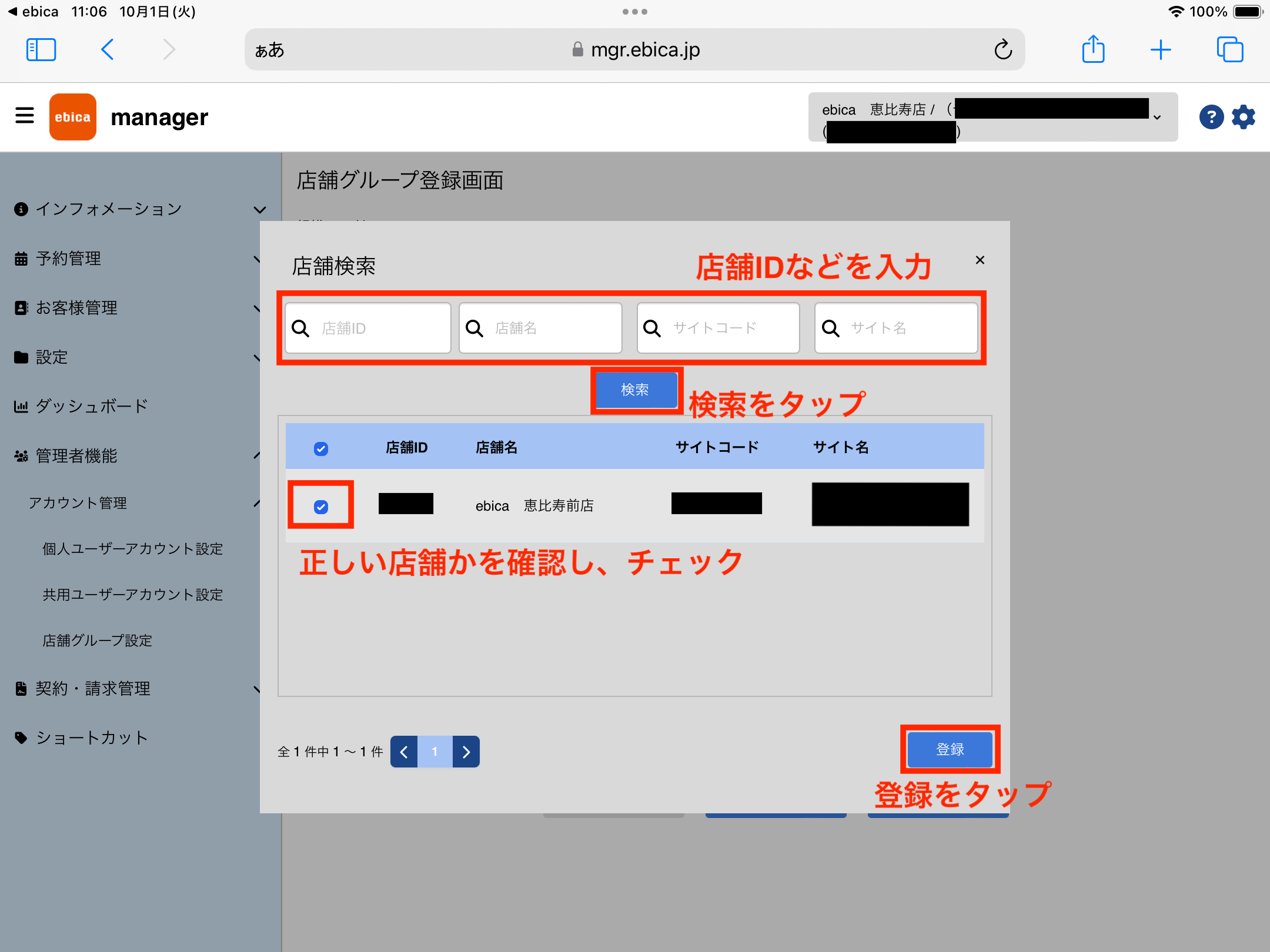Open help via question mark icon
The image size is (1270, 952).
[x=1211, y=117]
